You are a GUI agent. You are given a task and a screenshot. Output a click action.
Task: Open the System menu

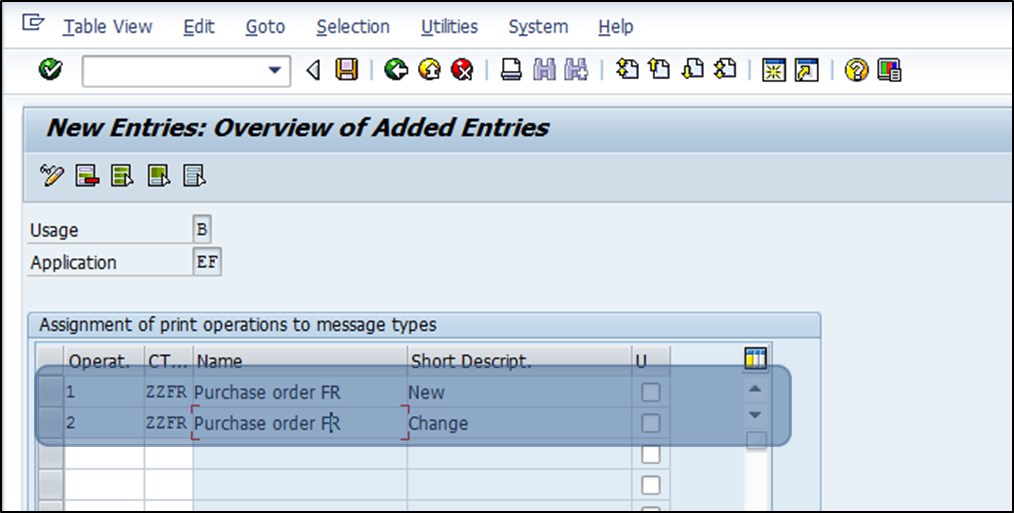[x=538, y=27]
